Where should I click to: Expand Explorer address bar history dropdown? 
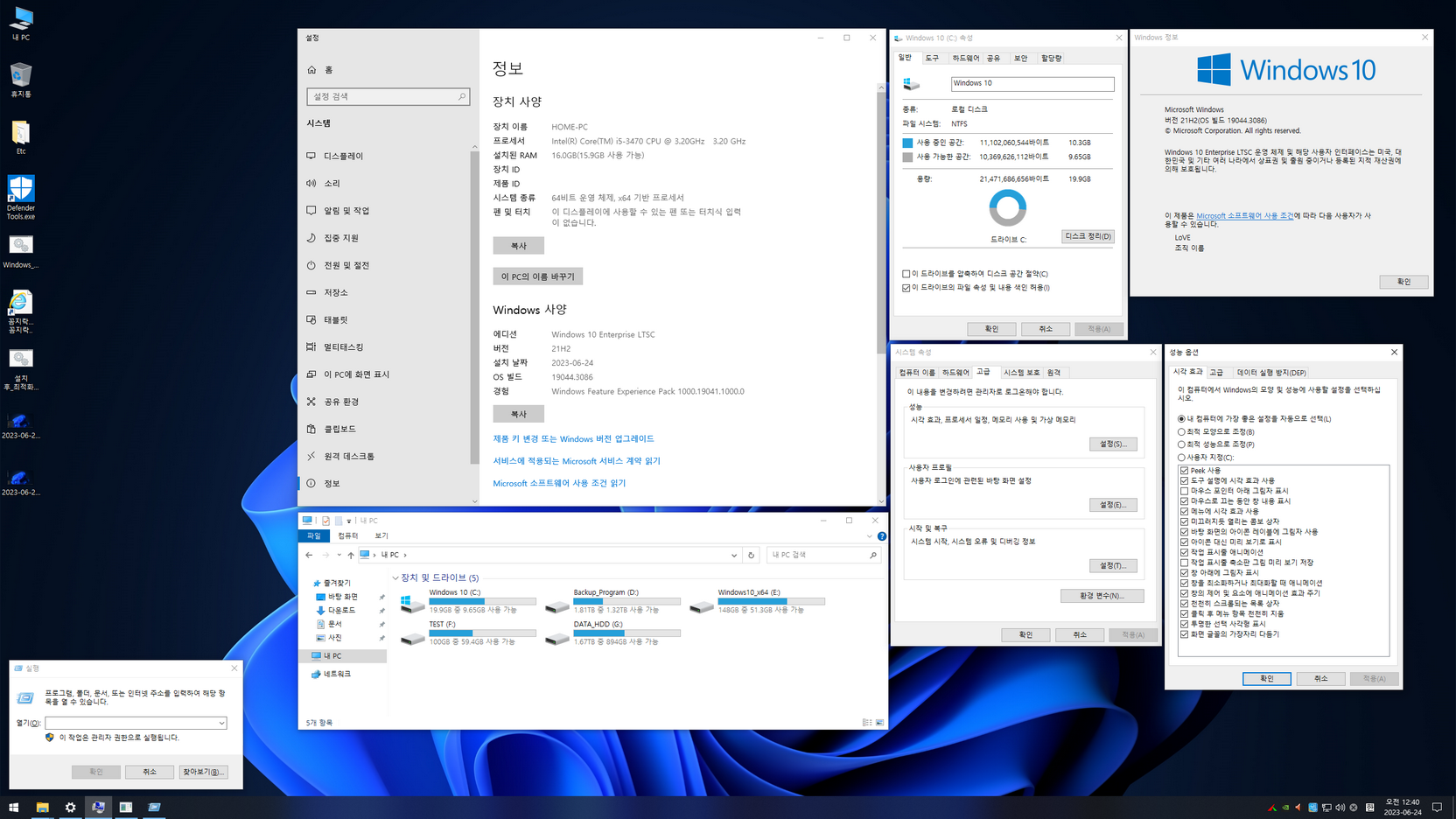pos(734,555)
